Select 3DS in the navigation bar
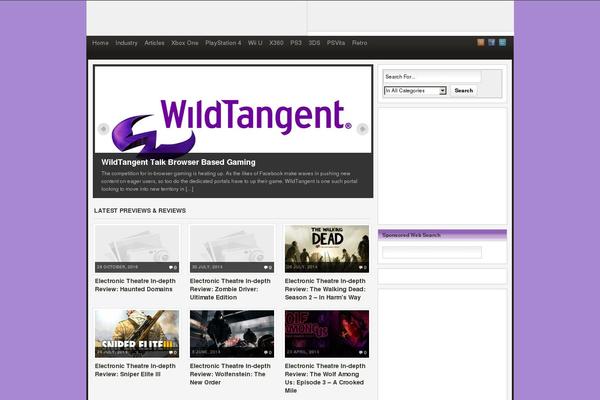Image resolution: width=600 pixels, height=400 pixels. (x=314, y=43)
